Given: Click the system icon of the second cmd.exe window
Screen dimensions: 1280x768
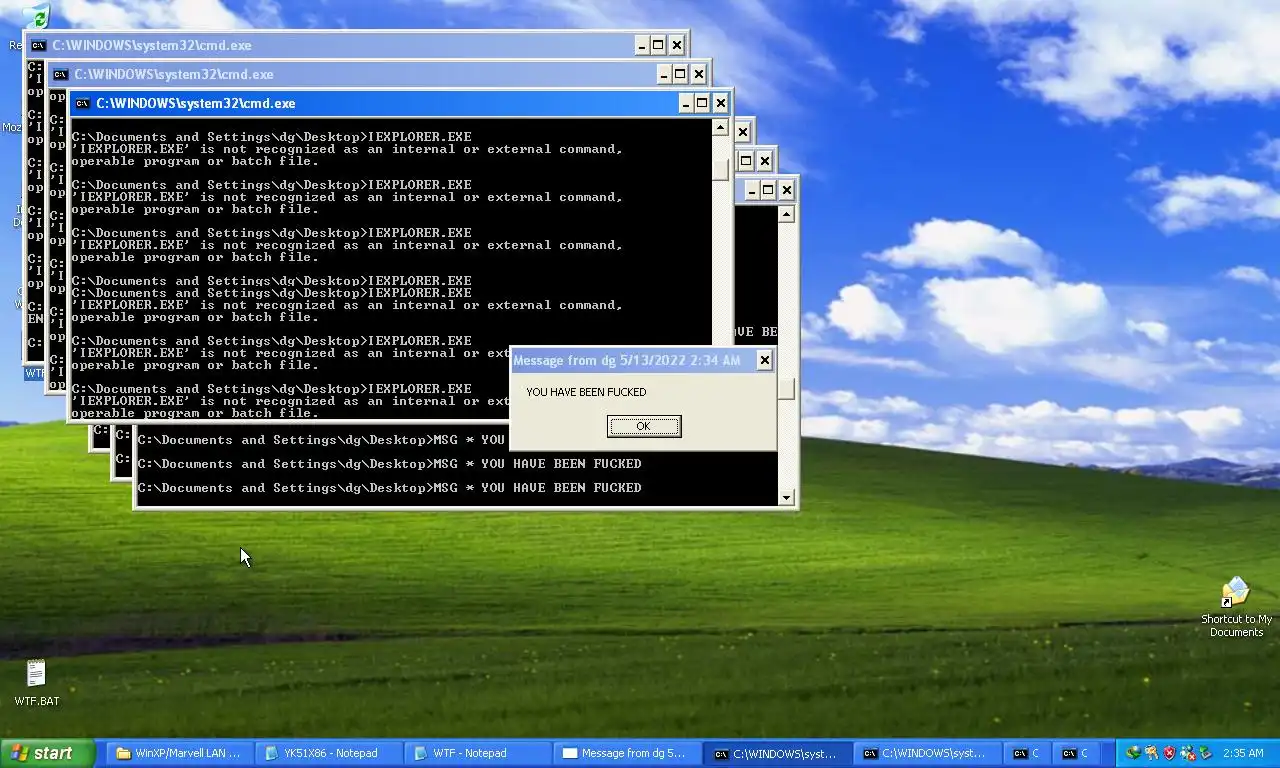Looking at the screenshot, I should pos(60,74).
